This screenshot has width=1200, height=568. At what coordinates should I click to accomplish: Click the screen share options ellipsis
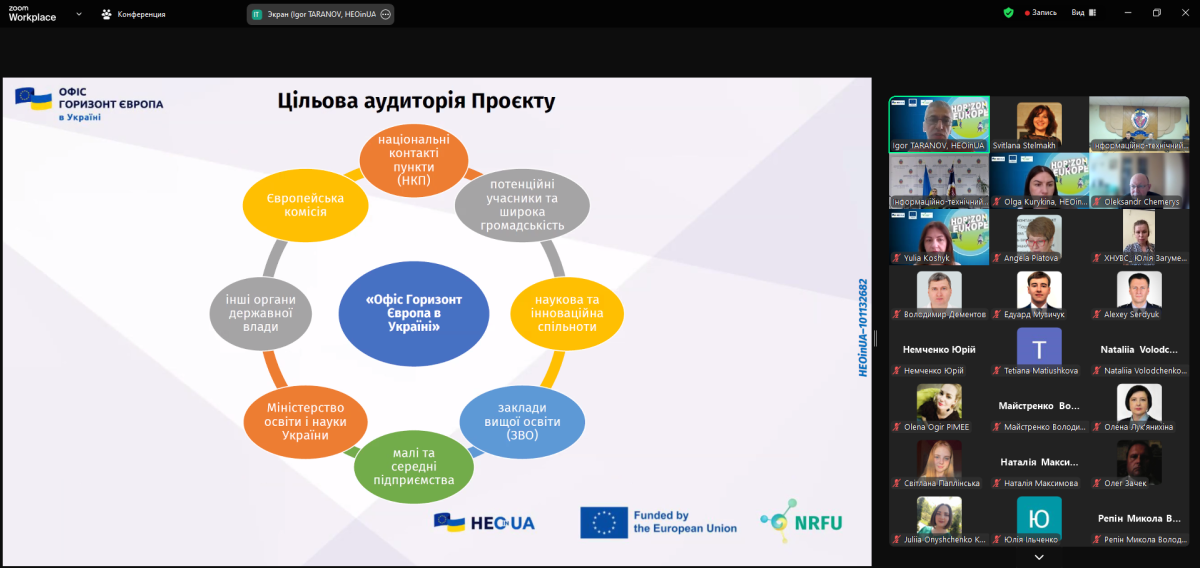(x=386, y=14)
